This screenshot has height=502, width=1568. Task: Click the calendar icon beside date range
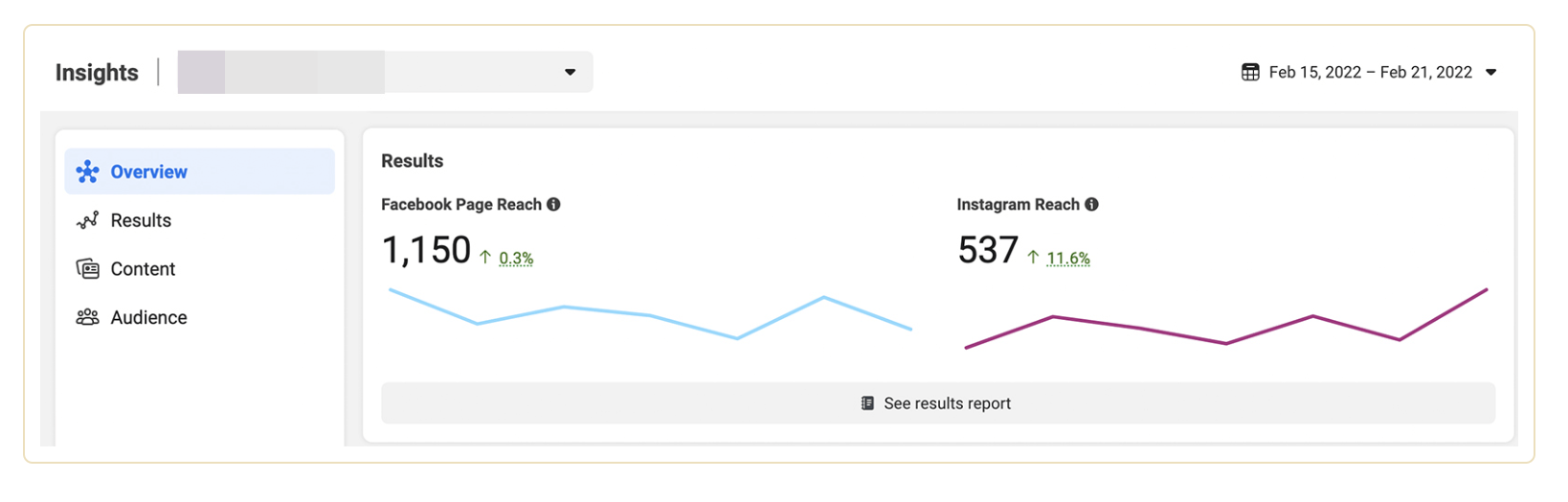click(1250, 72)
